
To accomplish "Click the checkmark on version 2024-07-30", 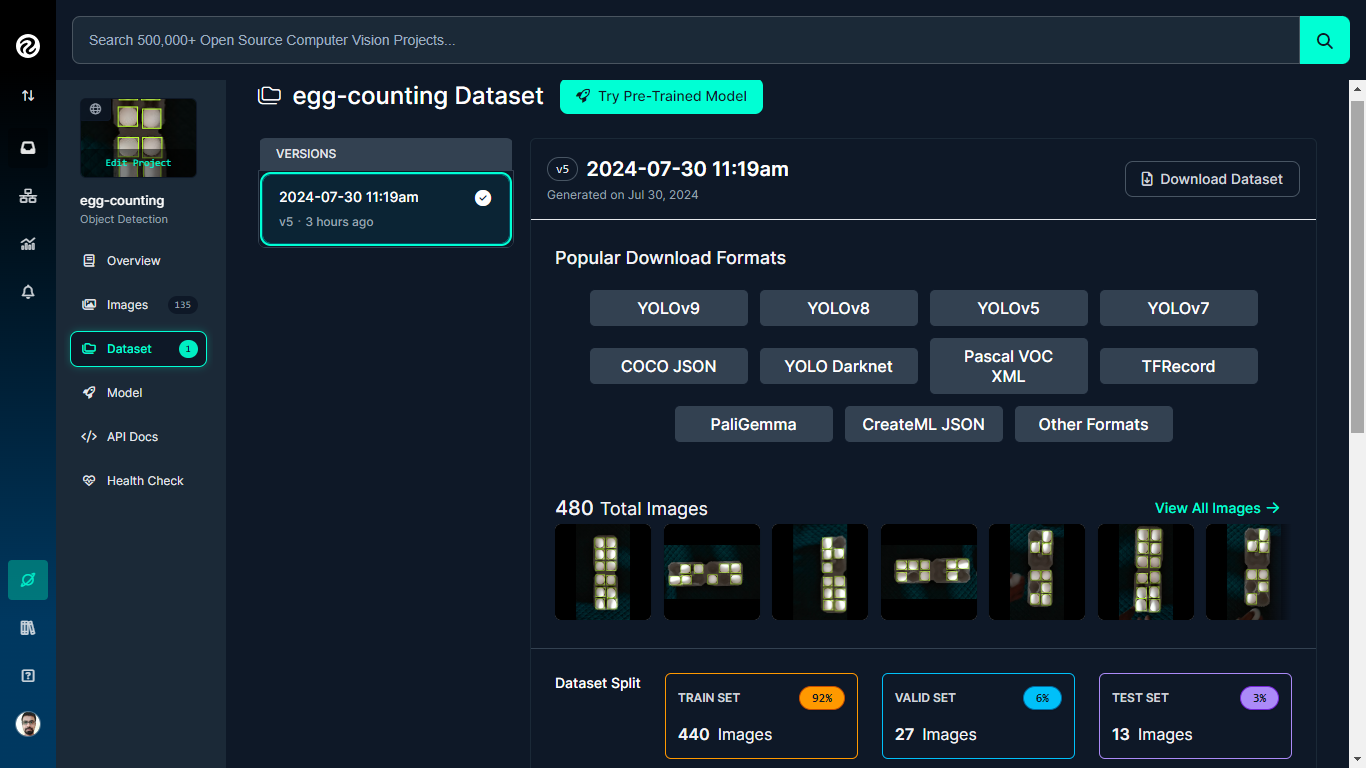I will (x=483, y=198).
